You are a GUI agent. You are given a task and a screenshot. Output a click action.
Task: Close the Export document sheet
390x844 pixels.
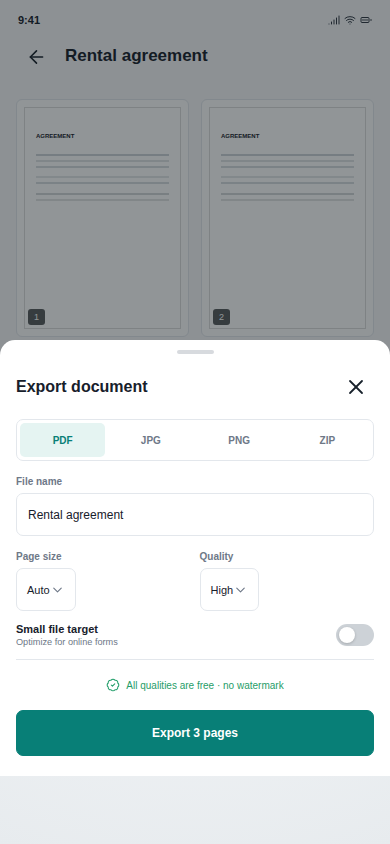point(356,387)
